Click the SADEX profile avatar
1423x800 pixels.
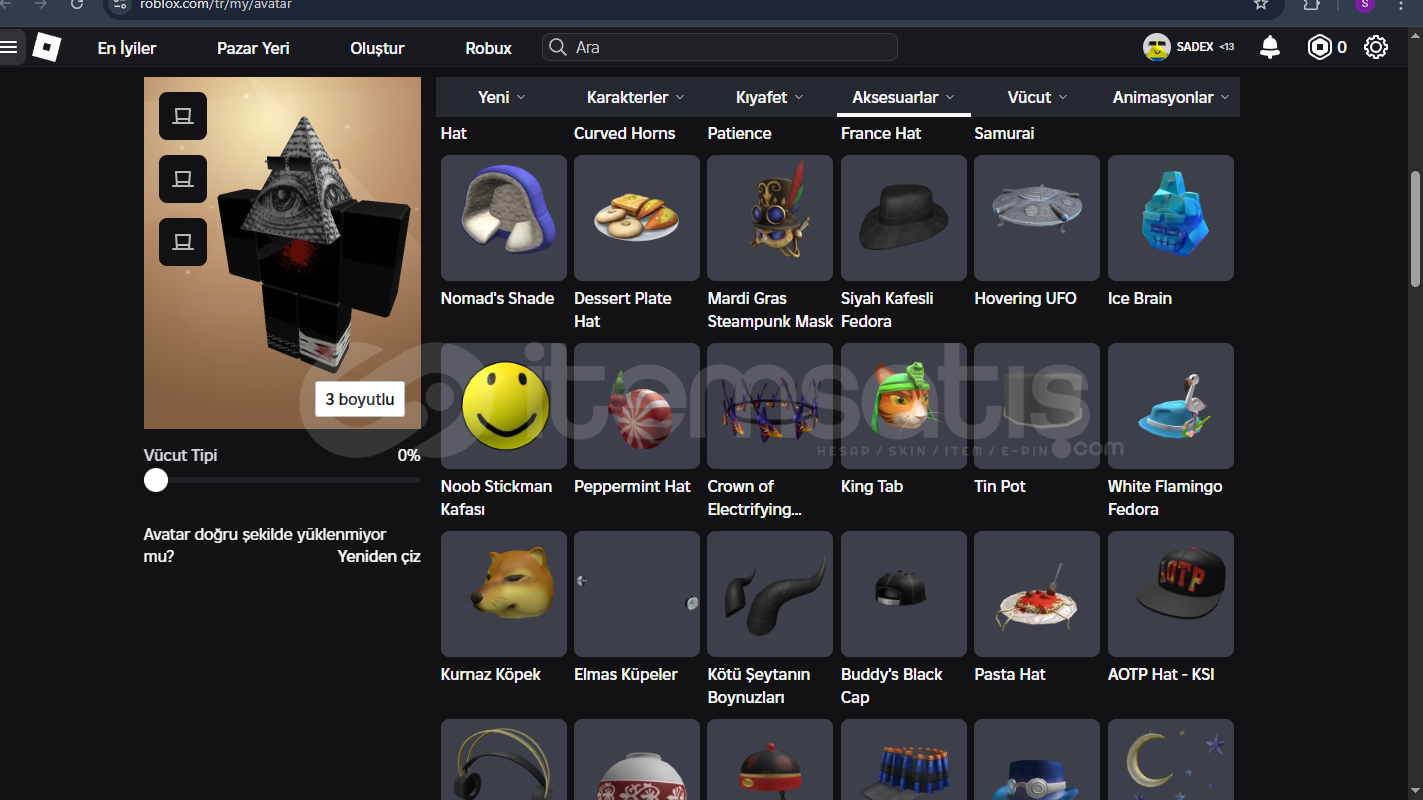coord(1157,47)
